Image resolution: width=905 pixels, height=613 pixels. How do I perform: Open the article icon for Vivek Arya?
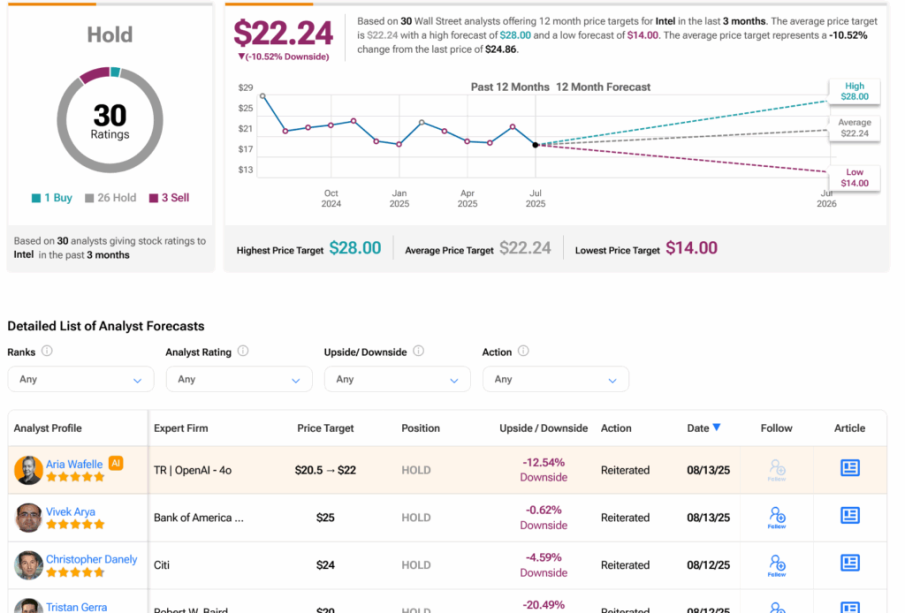pos(849,516)
